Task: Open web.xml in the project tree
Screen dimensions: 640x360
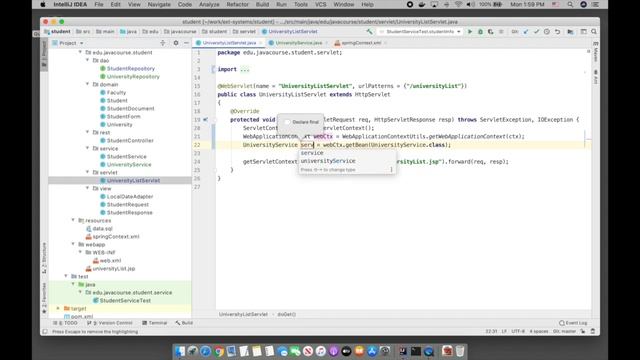Action: tap(110, 260)
